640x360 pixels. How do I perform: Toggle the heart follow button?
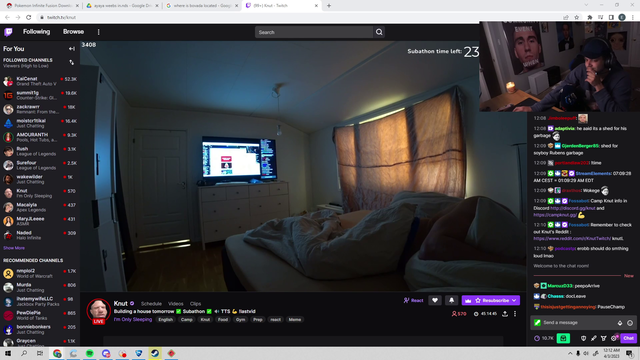tap(435, 300)
